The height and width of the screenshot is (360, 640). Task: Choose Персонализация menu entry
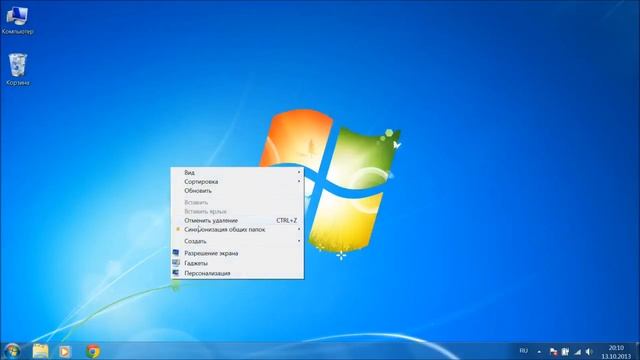(x=237, y=273)
